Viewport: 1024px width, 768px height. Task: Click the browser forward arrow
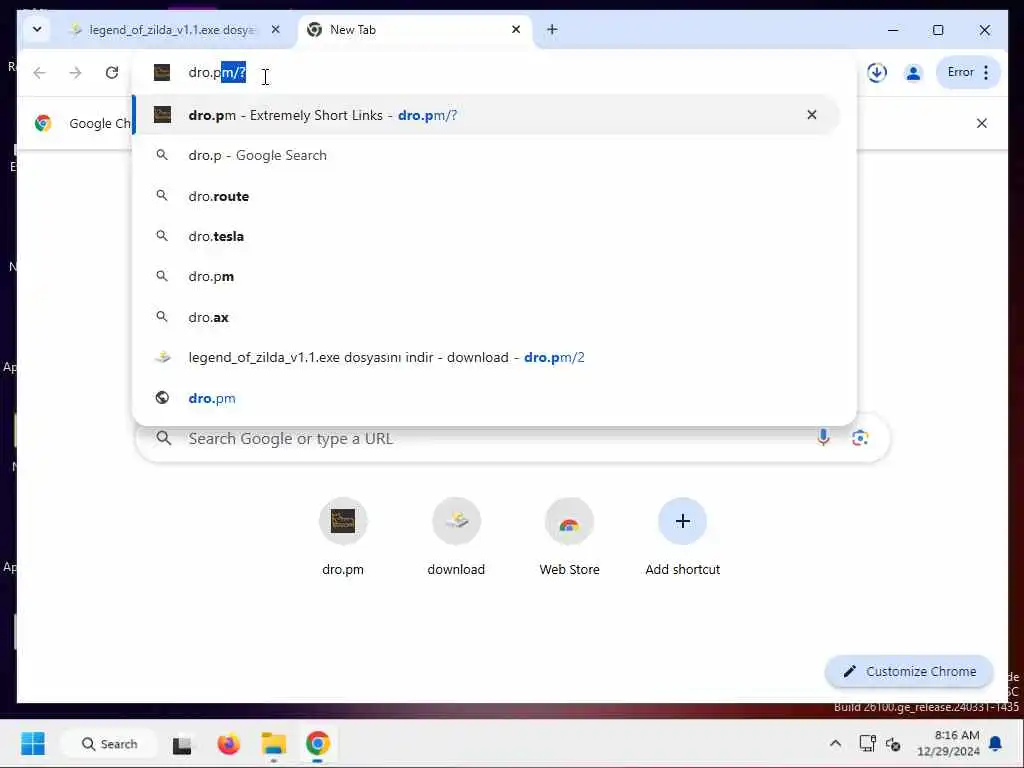click(76, 72)
